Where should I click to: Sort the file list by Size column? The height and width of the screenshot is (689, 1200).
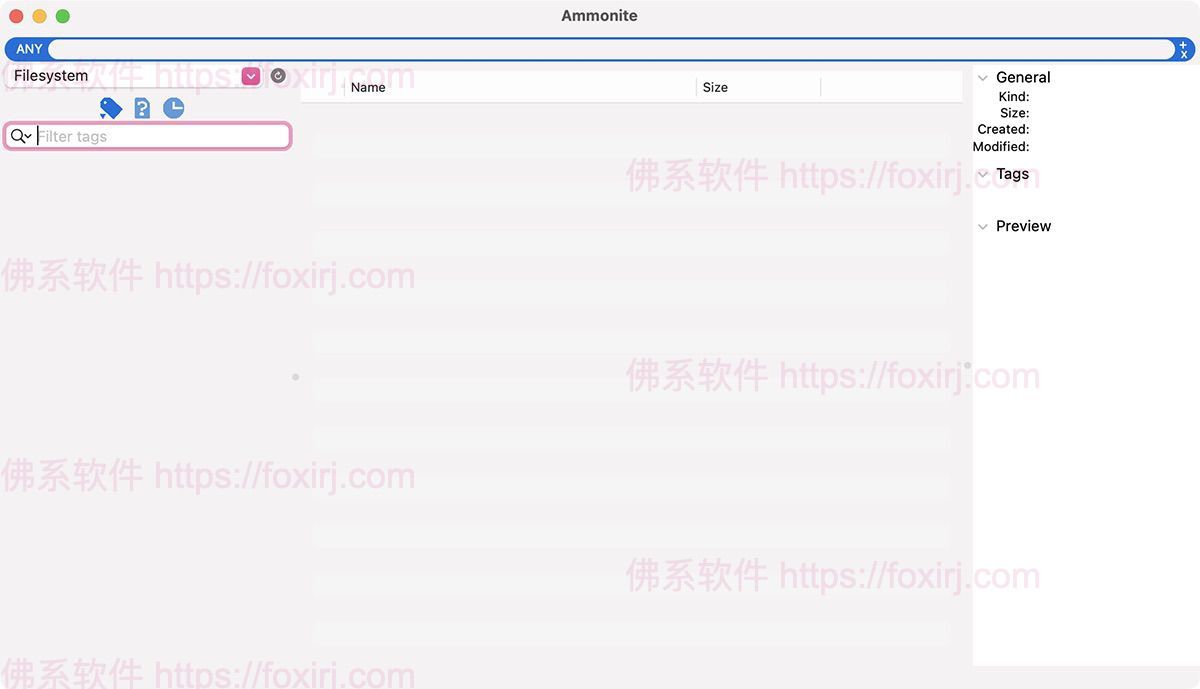757,88
